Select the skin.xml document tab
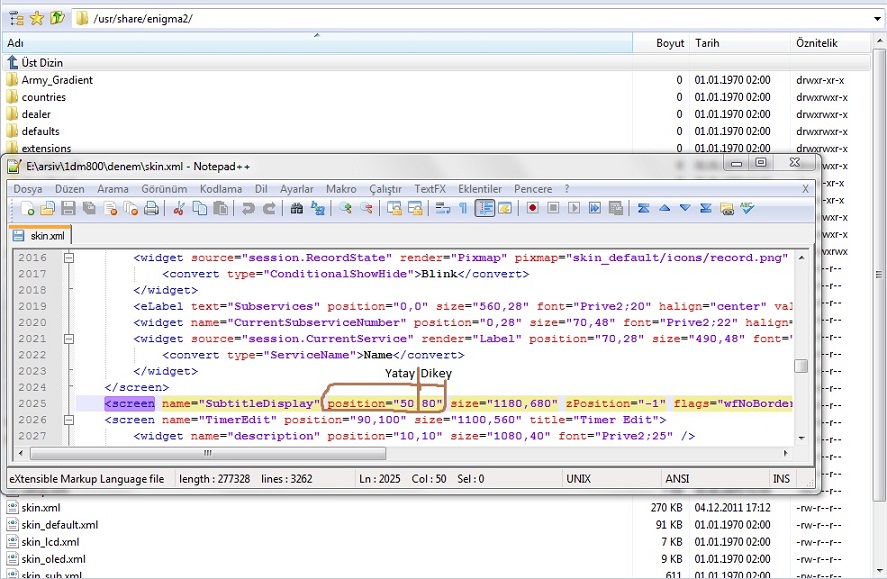 click(40, 235)
